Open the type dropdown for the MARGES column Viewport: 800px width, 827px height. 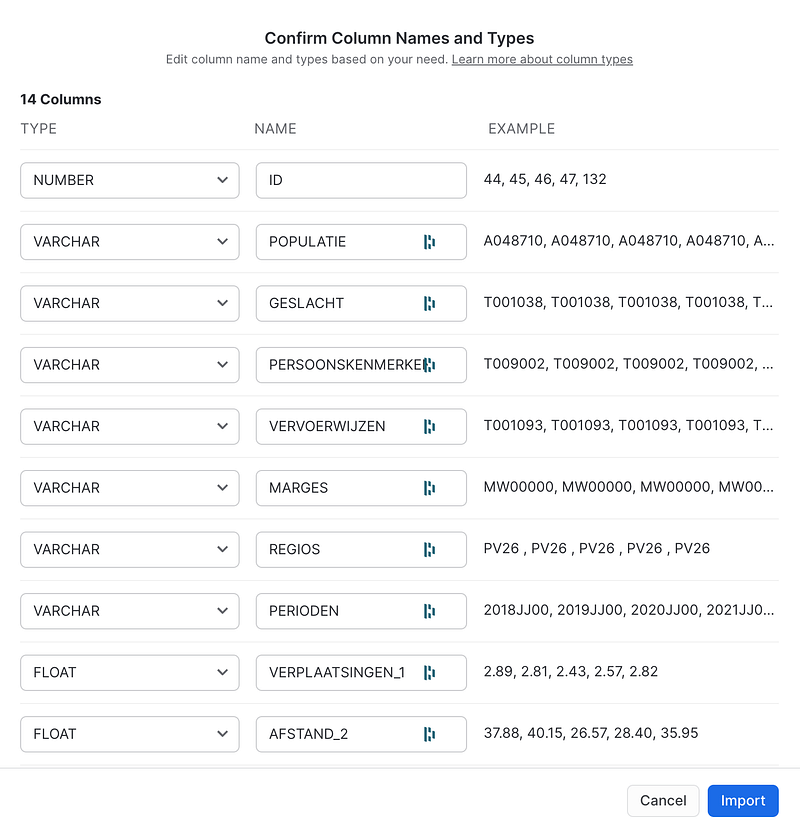pyautogui.click(x=130, y=488)
